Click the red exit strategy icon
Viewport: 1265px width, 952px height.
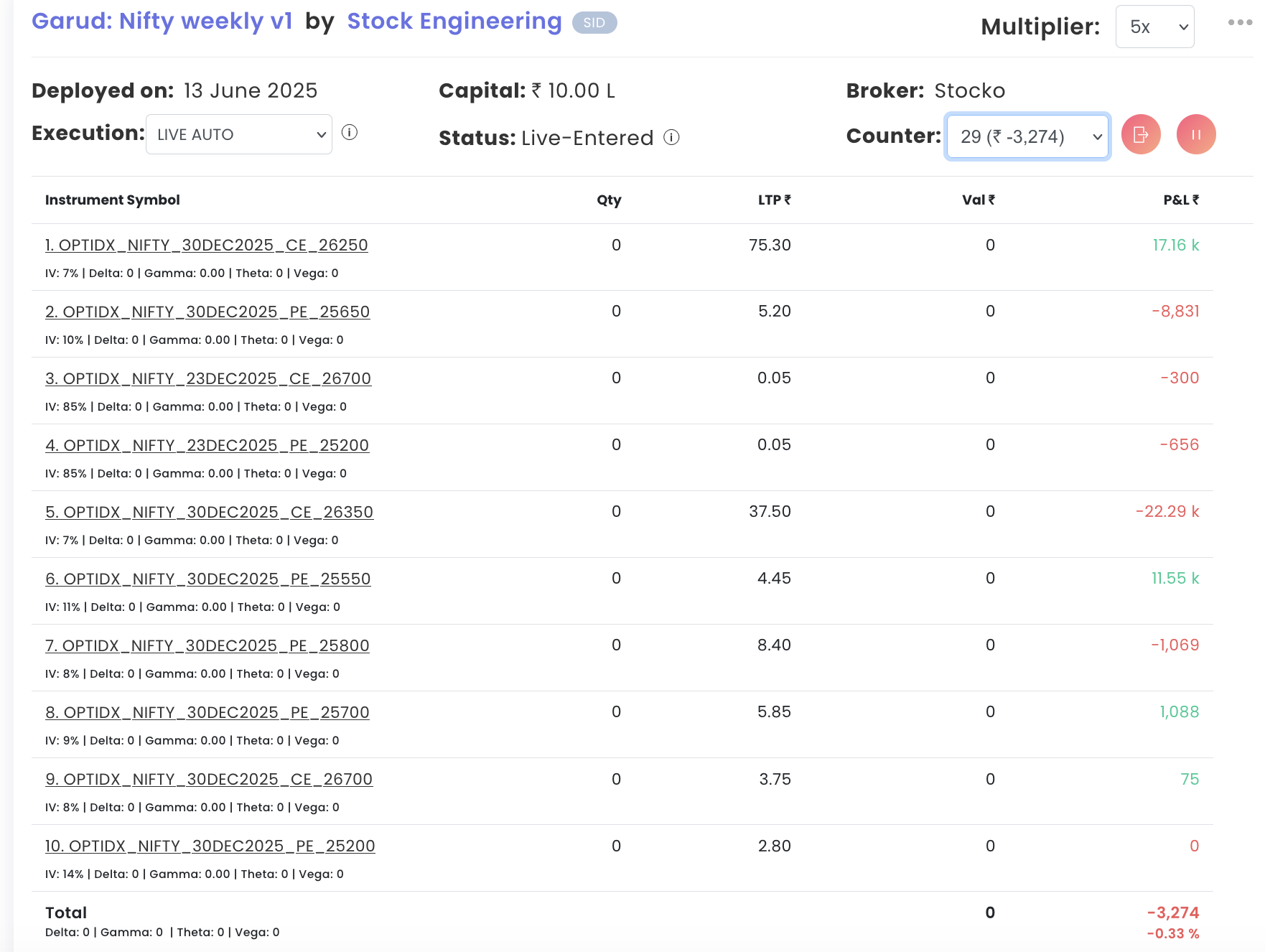tap(1141, 134)
